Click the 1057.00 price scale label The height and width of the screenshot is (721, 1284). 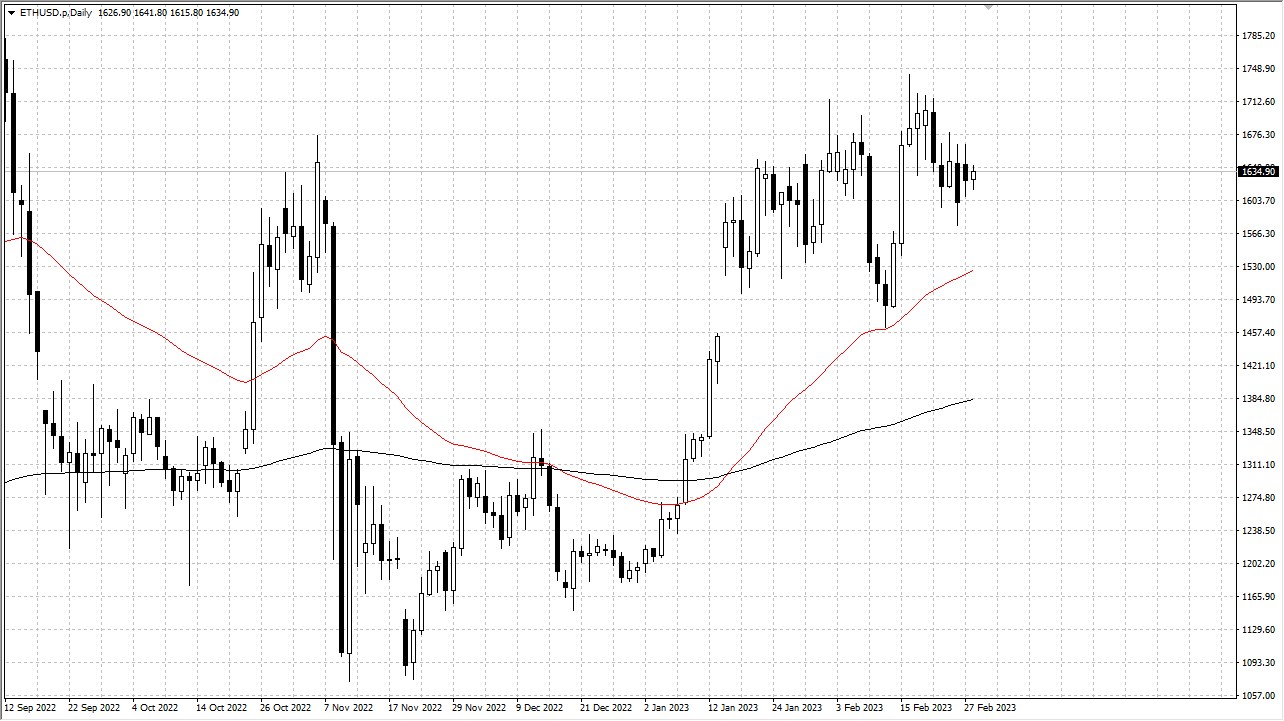point(1257,695)
